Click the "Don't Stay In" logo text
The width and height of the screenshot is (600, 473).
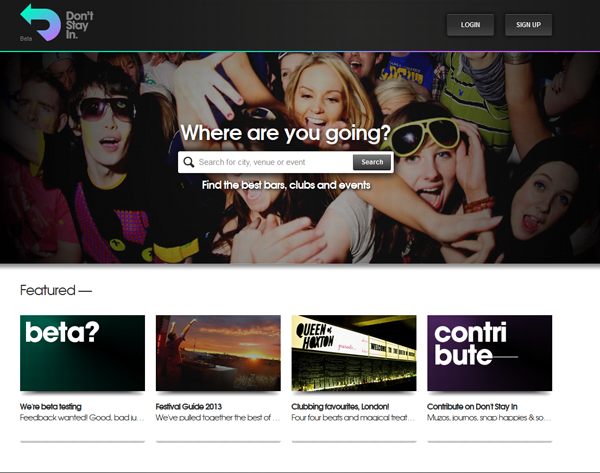[x=79, y=23]
